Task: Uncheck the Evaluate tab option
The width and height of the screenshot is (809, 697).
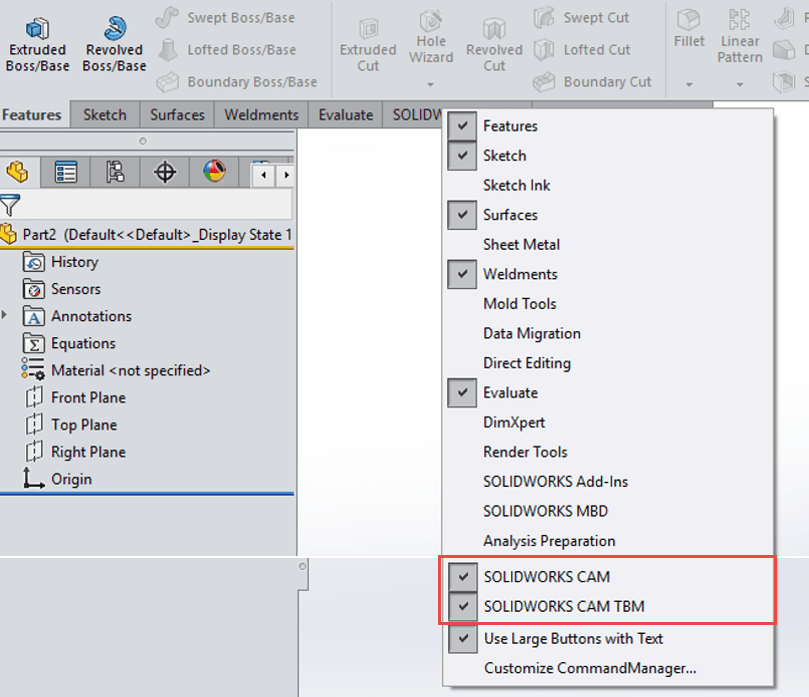Action: (x=462, y=393)
